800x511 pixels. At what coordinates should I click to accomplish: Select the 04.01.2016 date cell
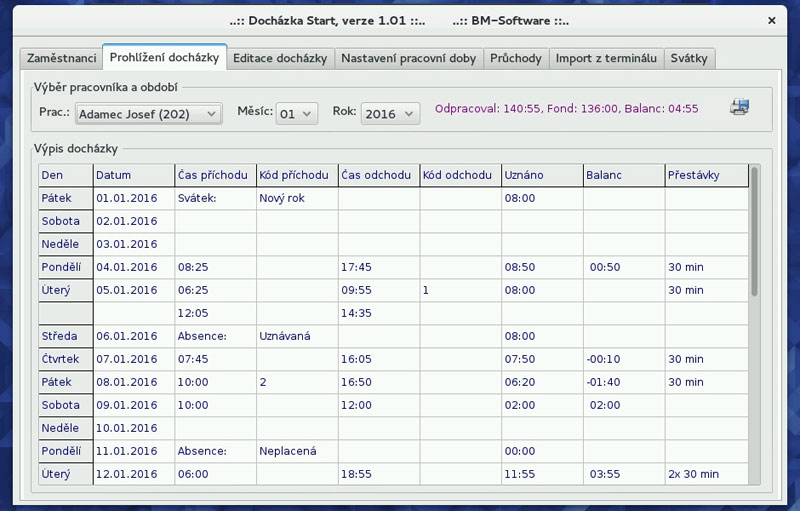click(x=133, y=267)
